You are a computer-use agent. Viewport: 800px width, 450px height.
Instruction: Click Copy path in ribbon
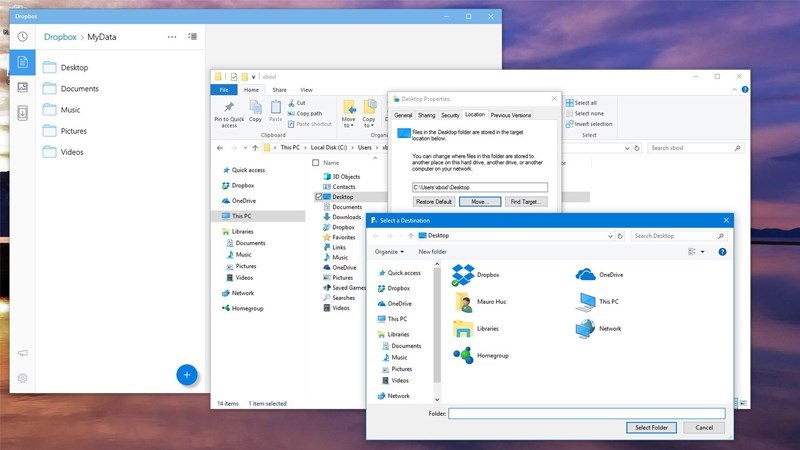pyautogui.click(x=305, y=113)
